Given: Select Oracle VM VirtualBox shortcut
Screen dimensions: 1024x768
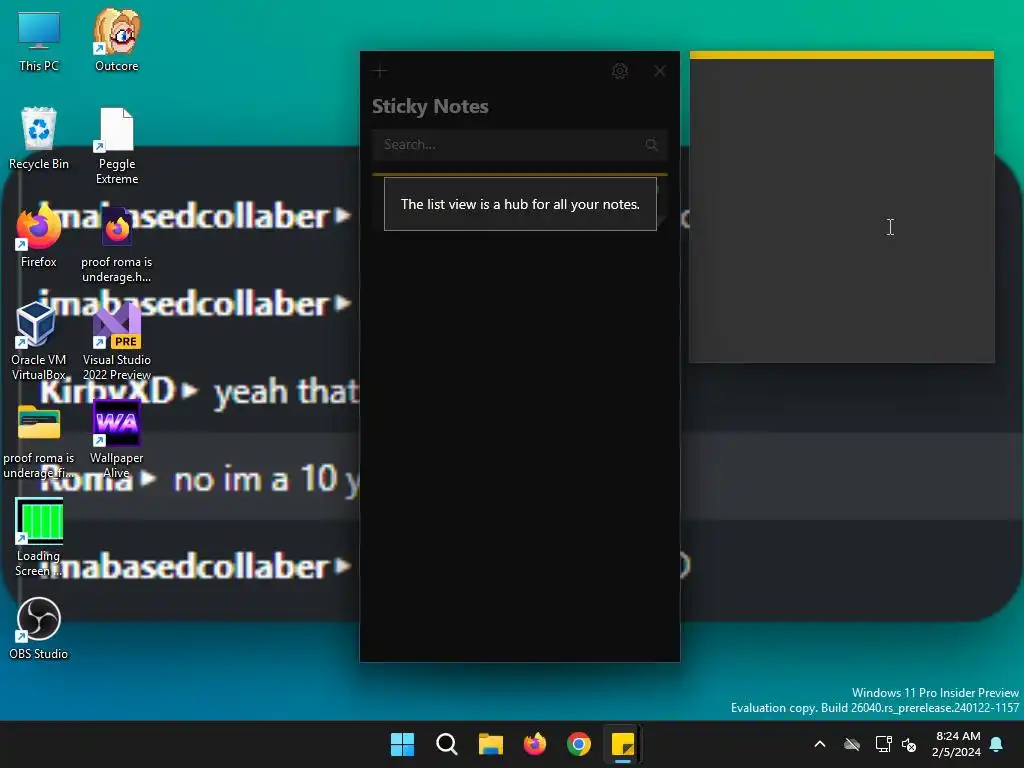Looking at the screenshot, I should (x=39, y=342).
